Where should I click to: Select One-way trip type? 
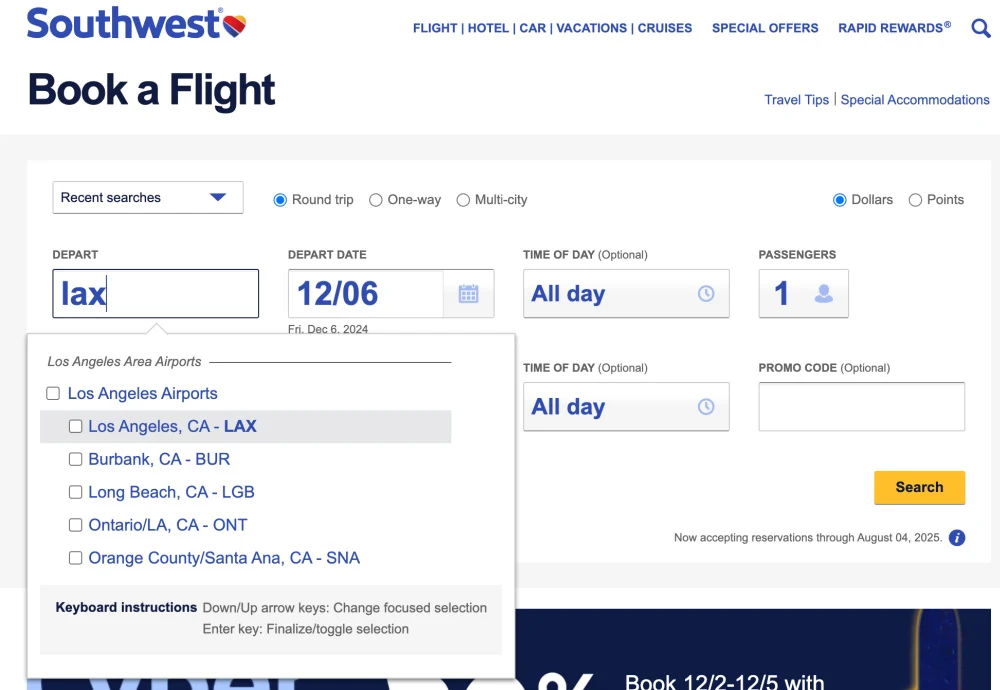(x=375, y=200)
